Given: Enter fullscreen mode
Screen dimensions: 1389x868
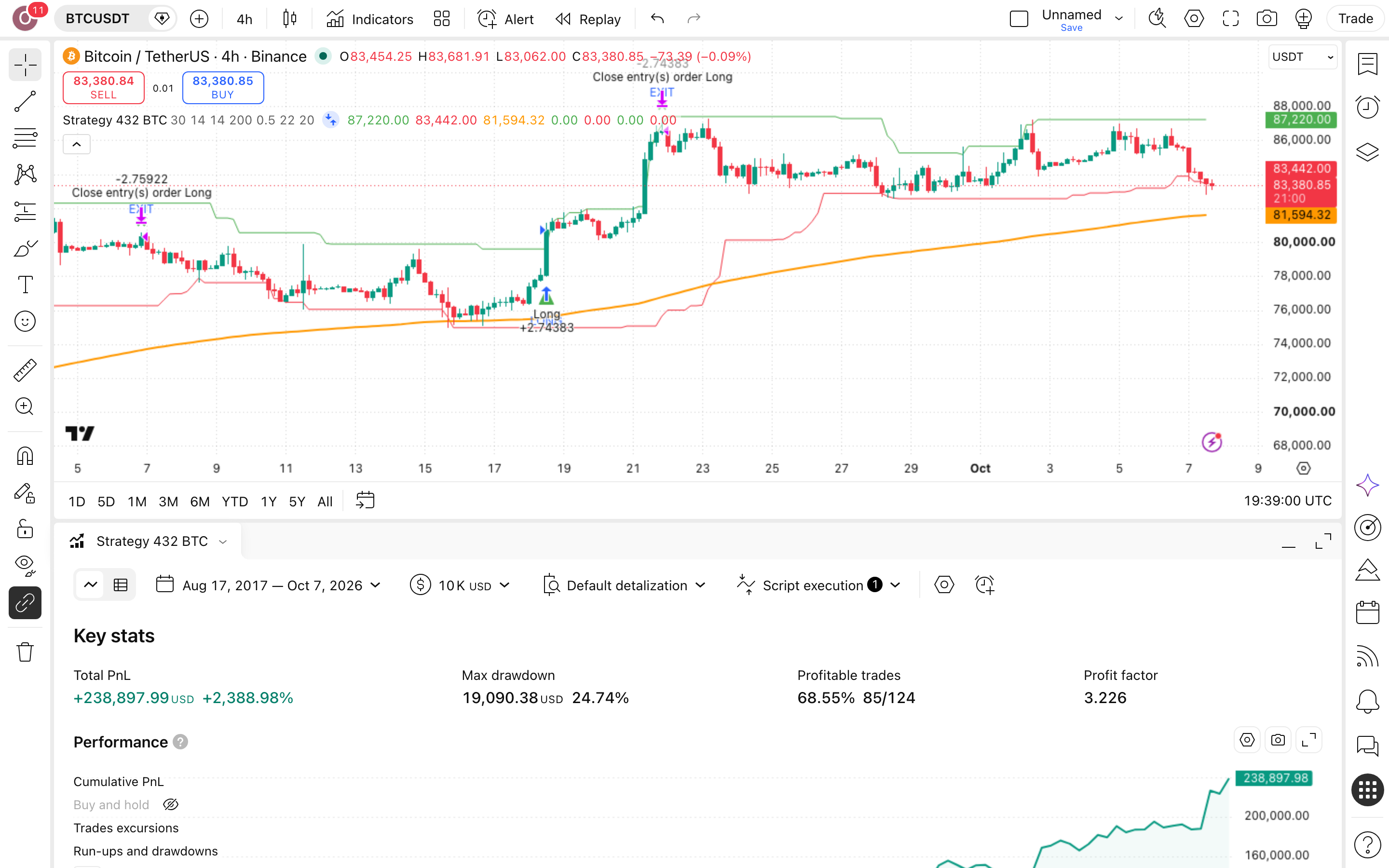Looking at the screenshot, I should 1230,19.
